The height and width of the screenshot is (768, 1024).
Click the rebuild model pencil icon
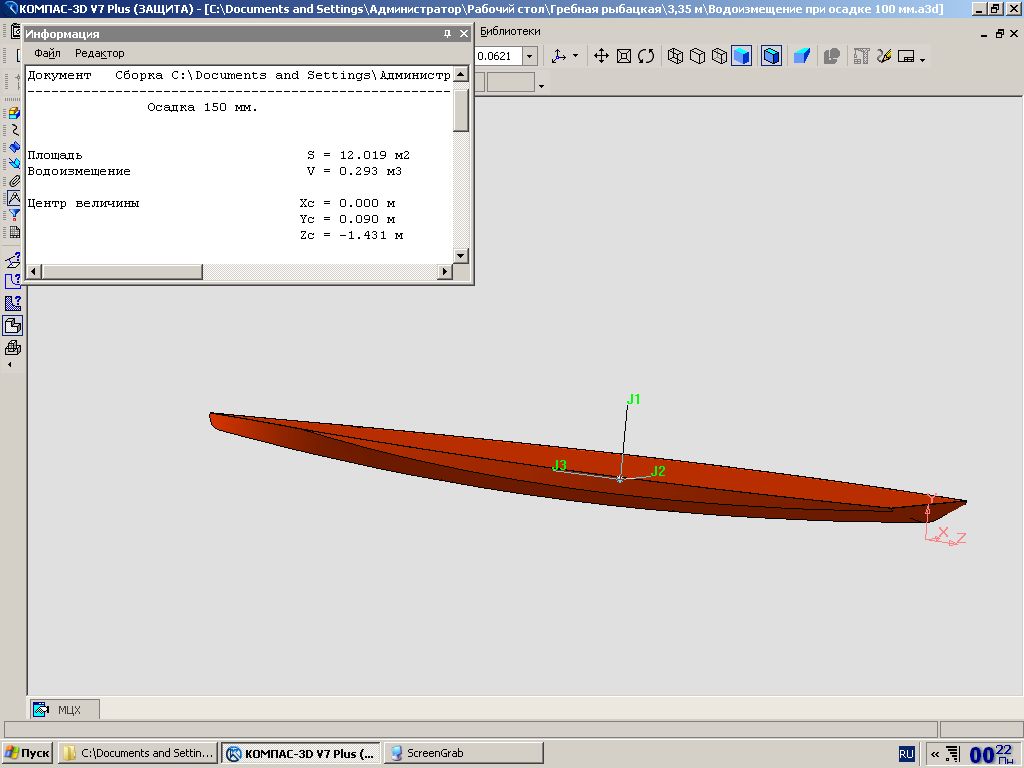[884, 56]
